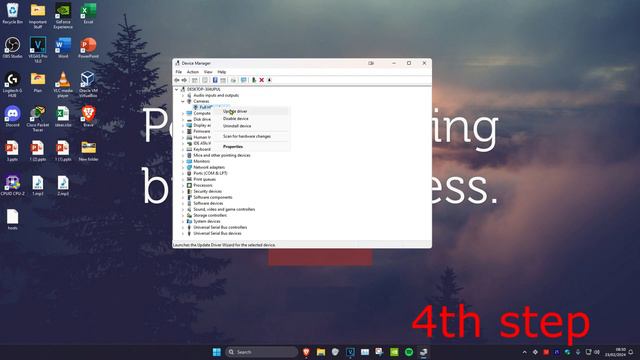
Task: Select Sound, video and game controllers
Action: (224, 209)
